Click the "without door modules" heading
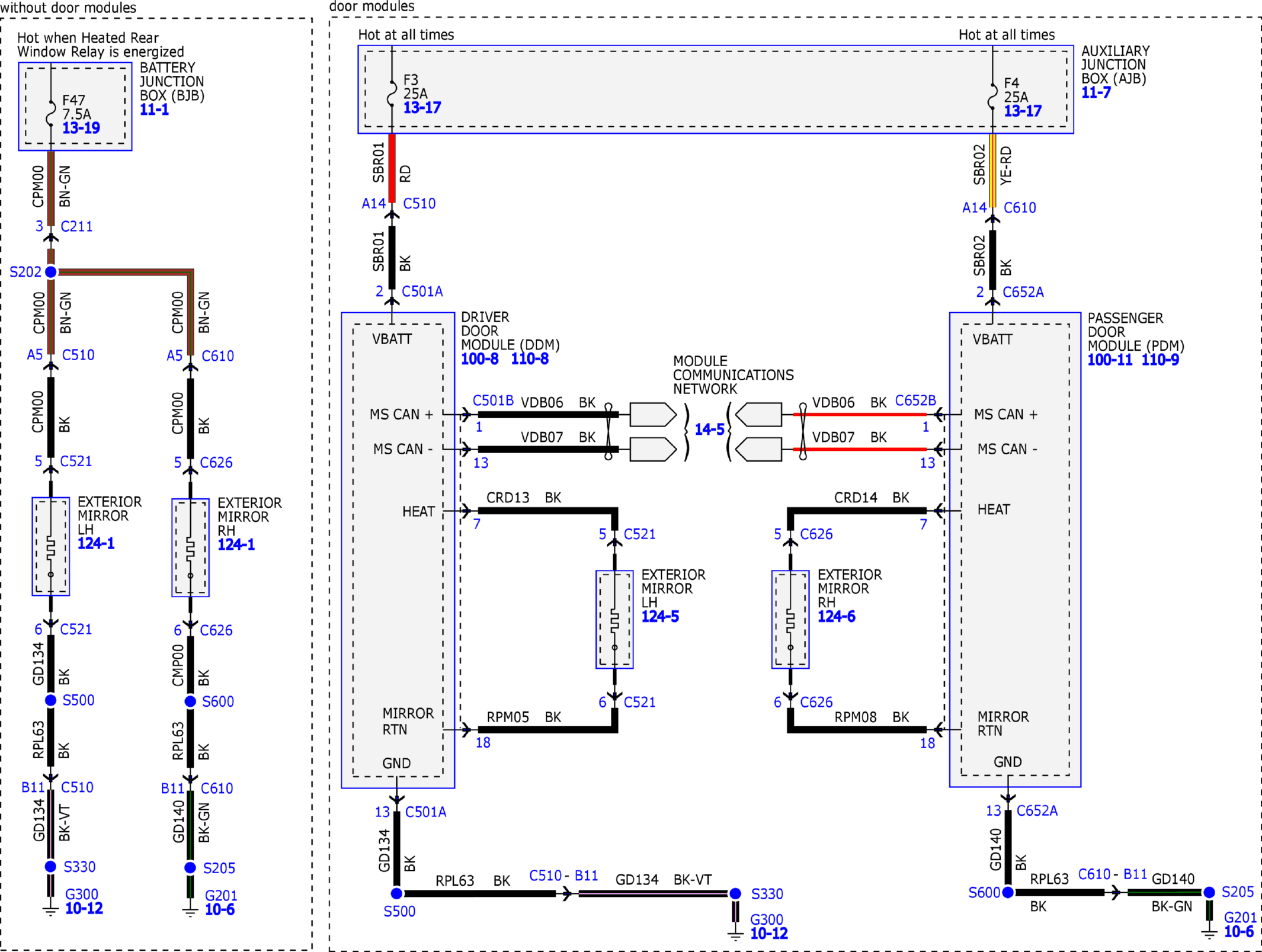 point(68,8)
